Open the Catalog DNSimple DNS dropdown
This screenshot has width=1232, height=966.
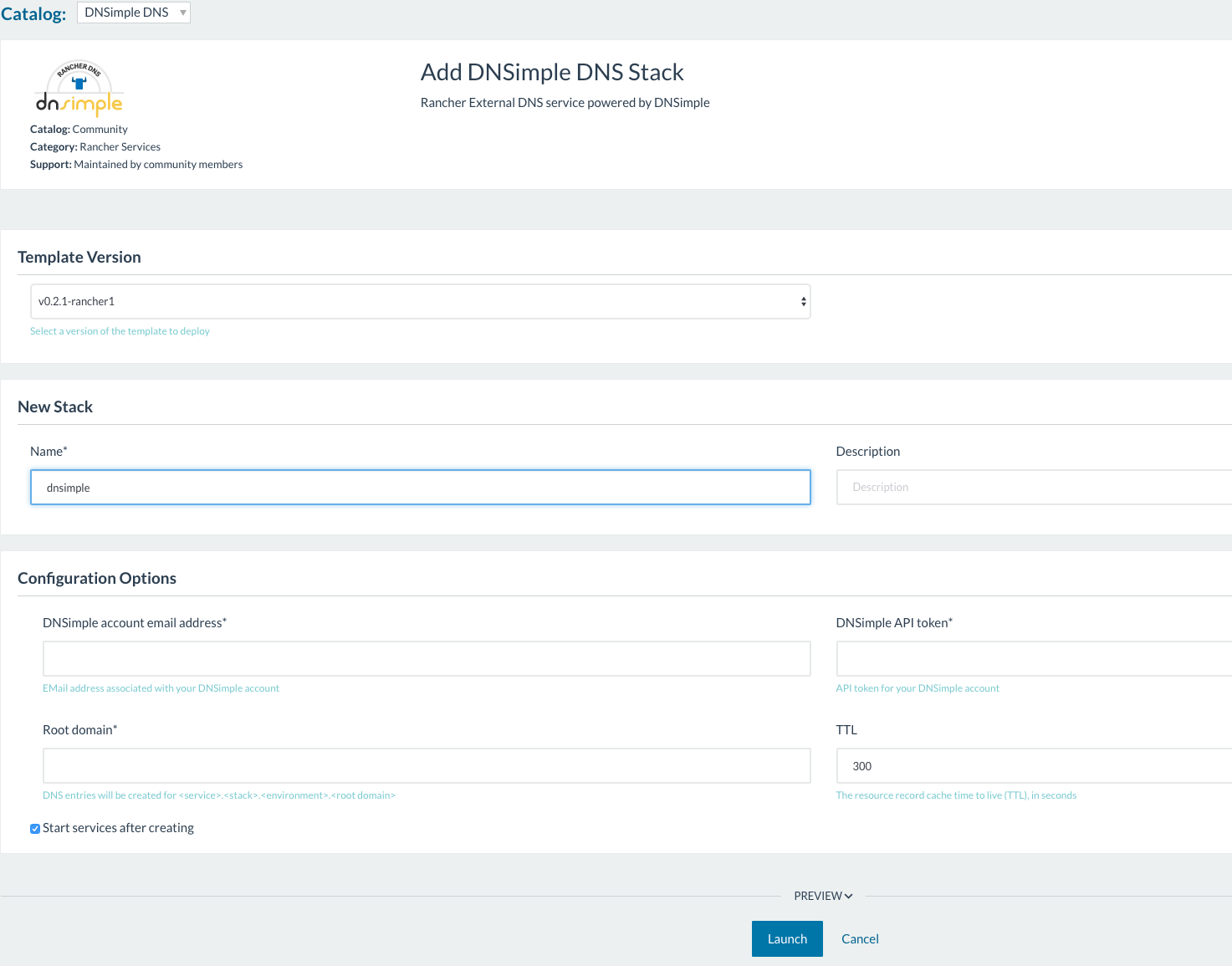pyautogui.click(x=133, y=13)
